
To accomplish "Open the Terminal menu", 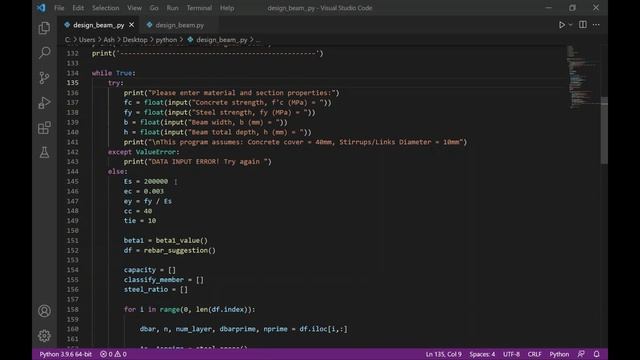I will tap(199, 8).
